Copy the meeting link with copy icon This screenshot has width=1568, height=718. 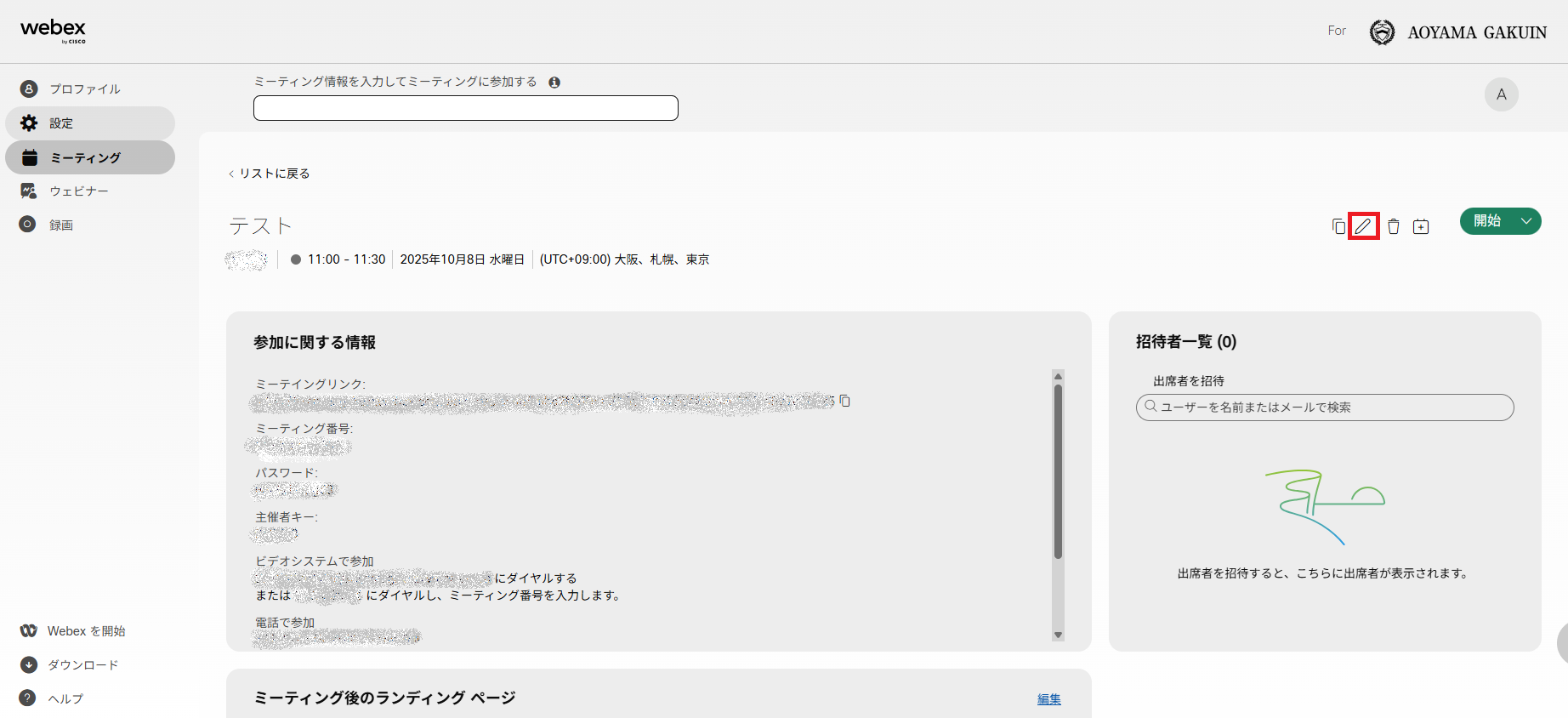(x=844, y=401)
